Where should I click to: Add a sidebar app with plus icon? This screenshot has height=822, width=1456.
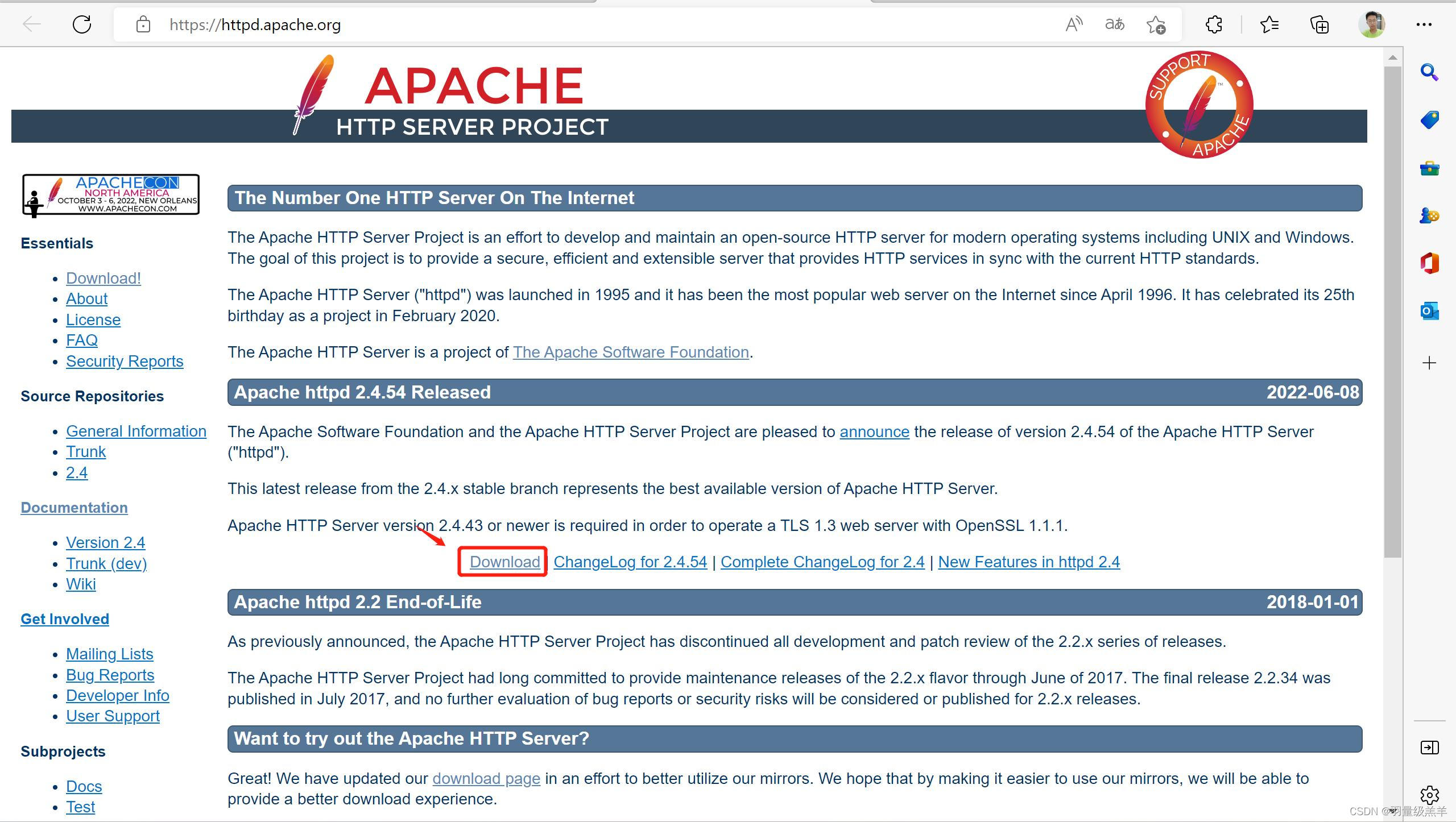[1429, 363]
